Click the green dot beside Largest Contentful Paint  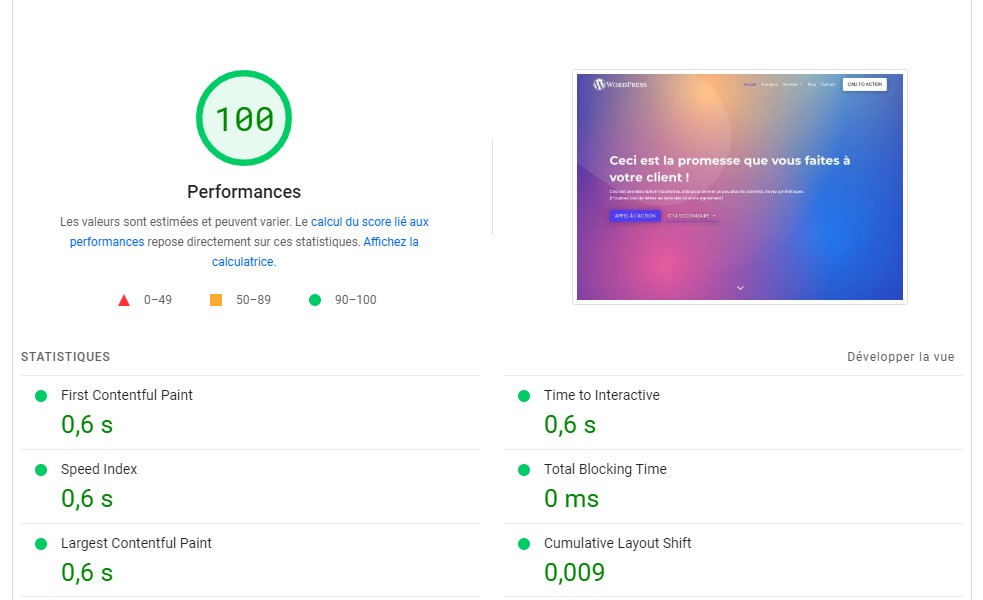click(41, 543)
